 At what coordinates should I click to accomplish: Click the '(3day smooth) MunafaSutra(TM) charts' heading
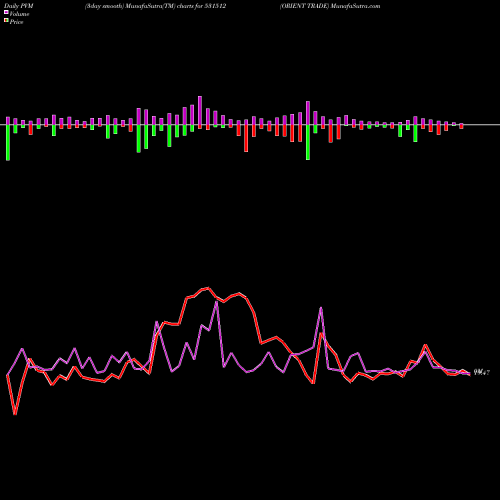139,6
